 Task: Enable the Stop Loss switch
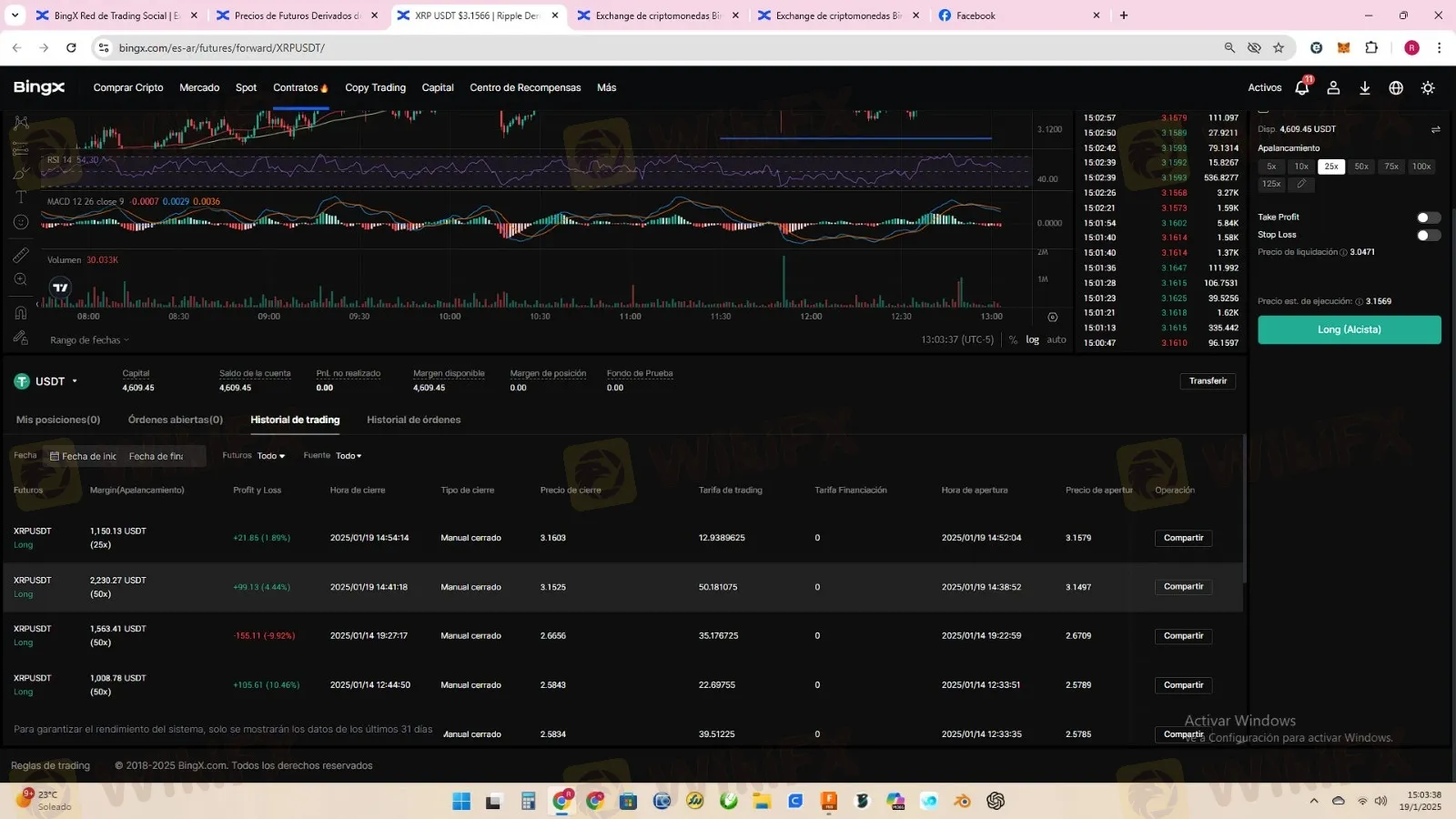[1429, 235]
